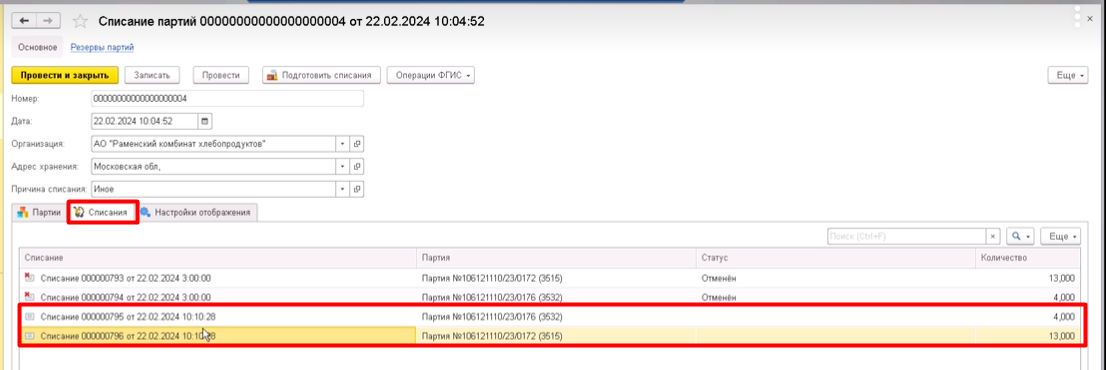Click the document icon of Списание 000000794
The image size is (1106, 370).
[x=30, y=297]
